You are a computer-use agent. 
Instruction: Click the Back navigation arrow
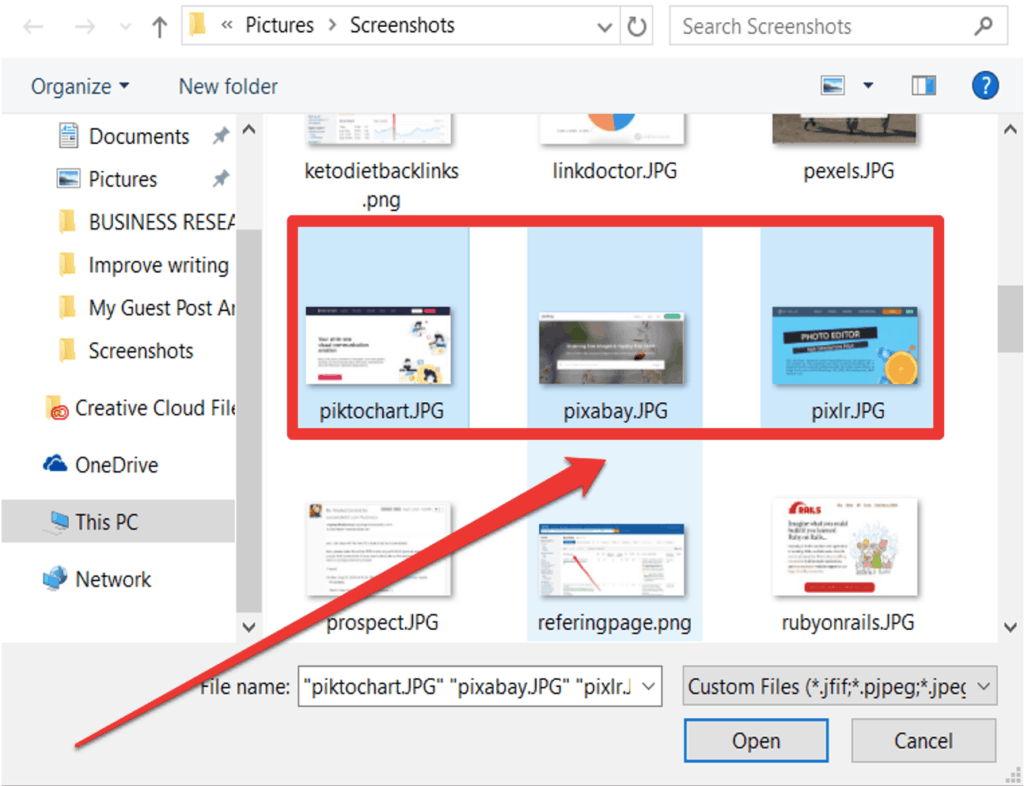click(33, 27)
